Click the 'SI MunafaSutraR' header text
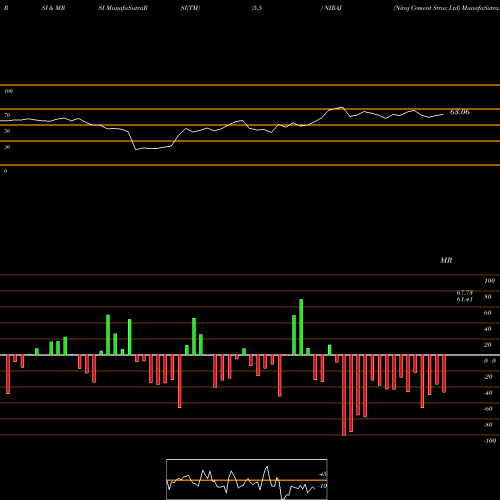This screenshot has width=500, height=500. tap(123, 8)
